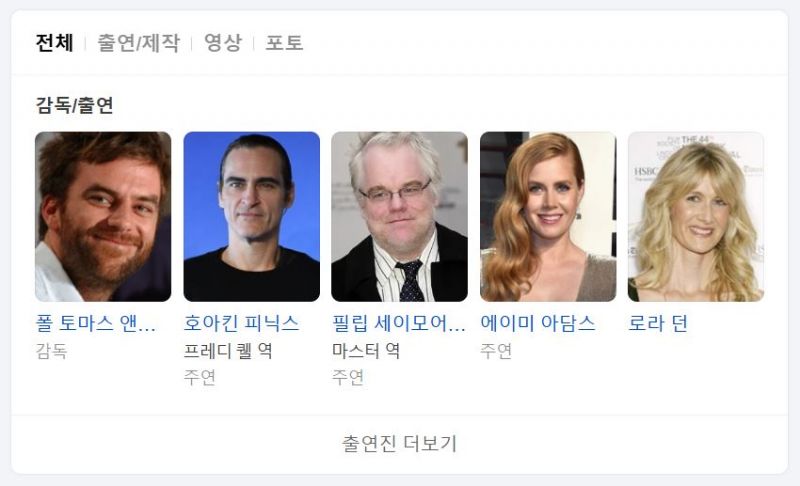This screenshot has width=800, height=486.
Task: Click the 마스터 역 role text
Action: [x=366, y=351]
